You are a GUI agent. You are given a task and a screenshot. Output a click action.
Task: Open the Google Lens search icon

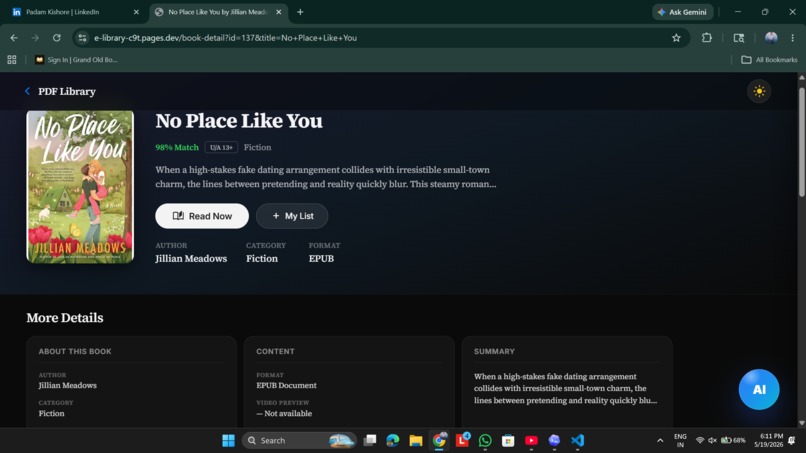[739, 38]
